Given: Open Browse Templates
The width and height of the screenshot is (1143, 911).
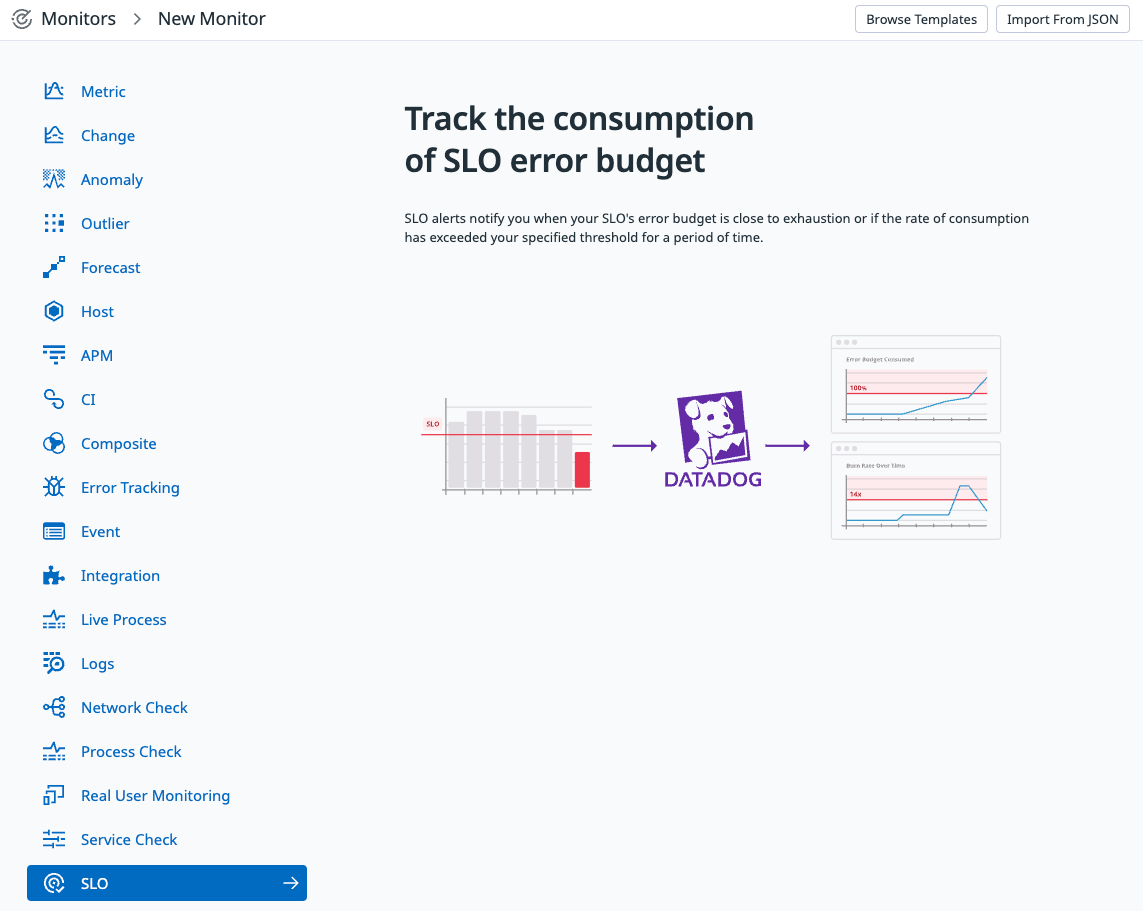Looking at the screenshot, I should click(x=921, y=19).
